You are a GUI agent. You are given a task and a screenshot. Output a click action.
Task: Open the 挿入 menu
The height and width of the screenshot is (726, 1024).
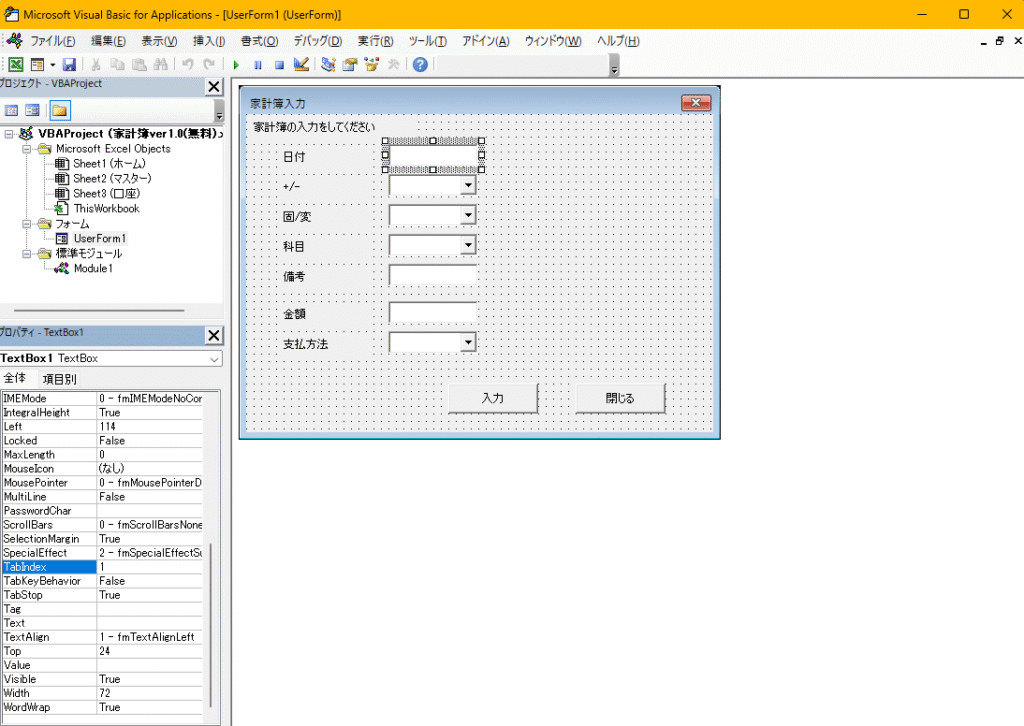pyautogui.click(x=209, y=41)
